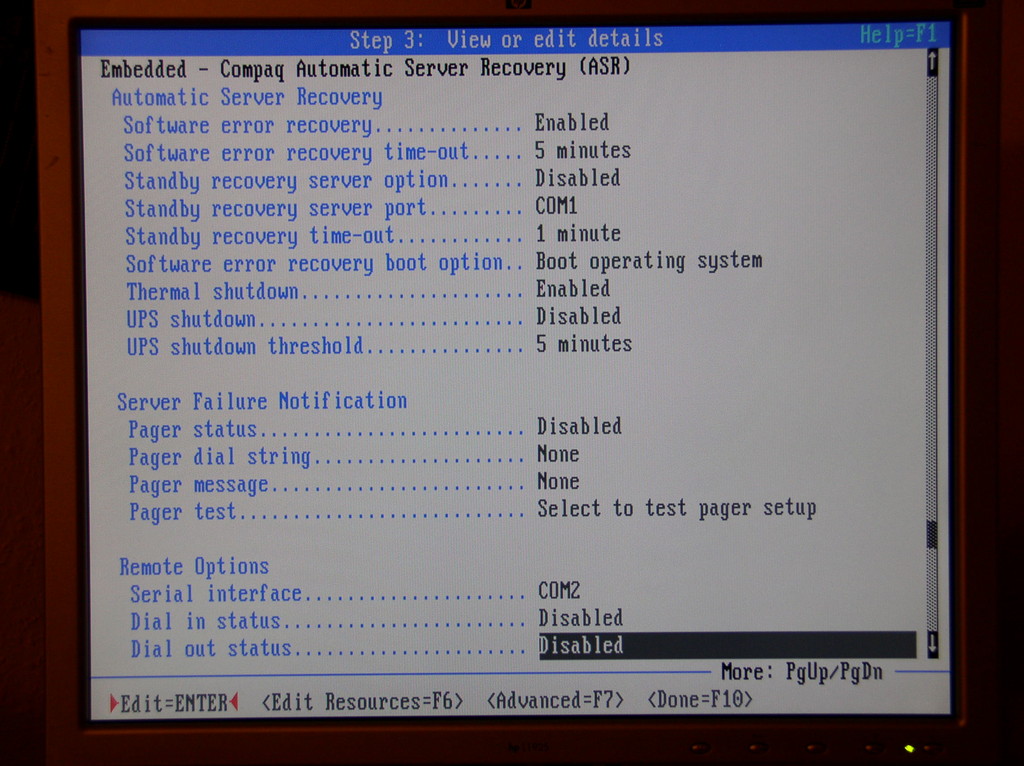Viewport: 1024px width, 766px height.
Task: Click the scrollbar up arrow
Action: coord(932,64)
